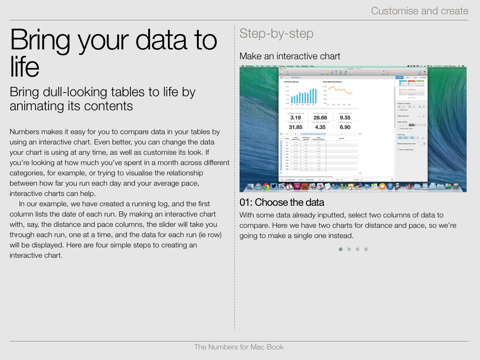Click the 'Step-by-step' heading
480x360 pixels.
pos(276,34)
